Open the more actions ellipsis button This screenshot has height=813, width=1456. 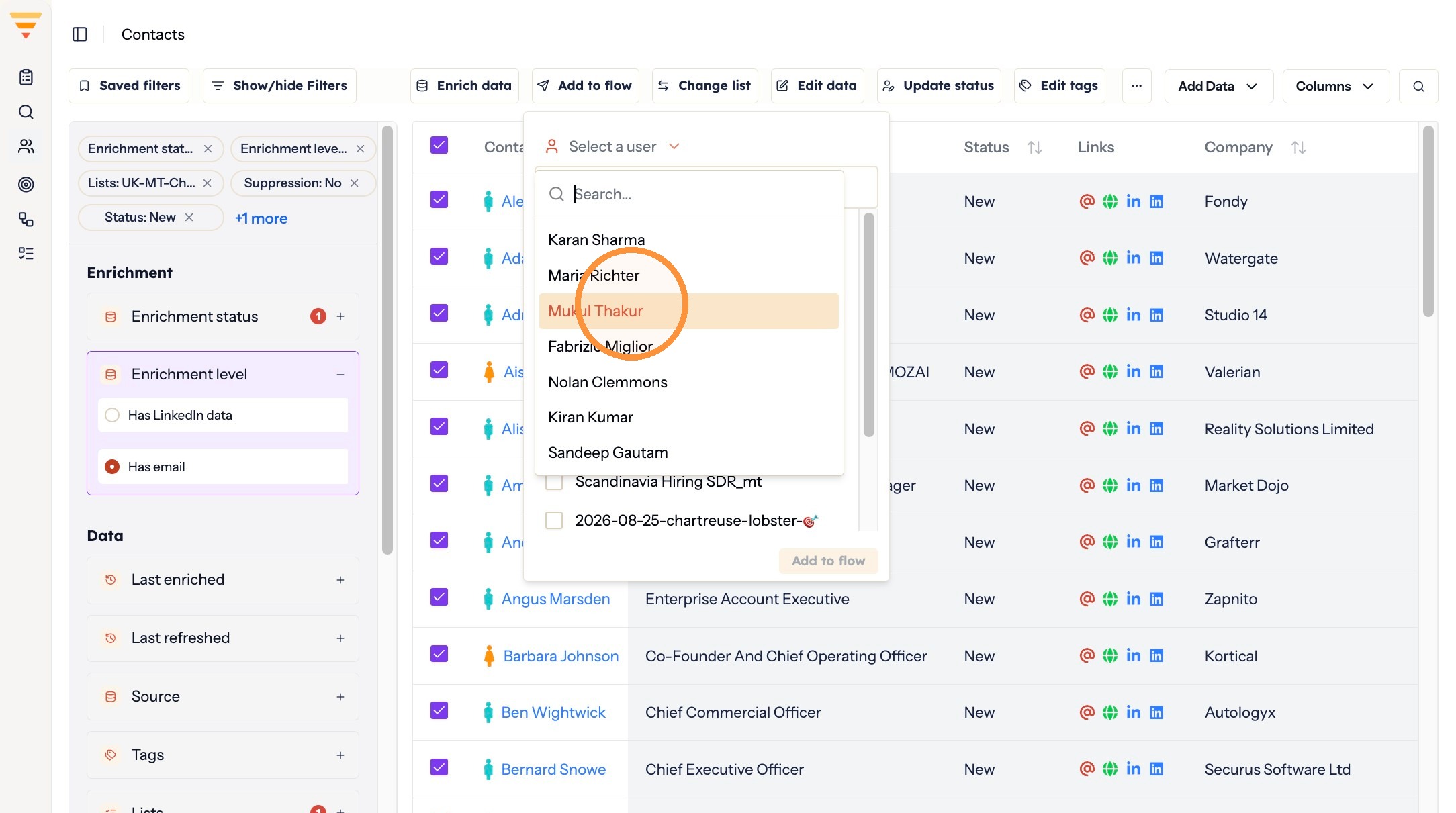[1136, 85]
